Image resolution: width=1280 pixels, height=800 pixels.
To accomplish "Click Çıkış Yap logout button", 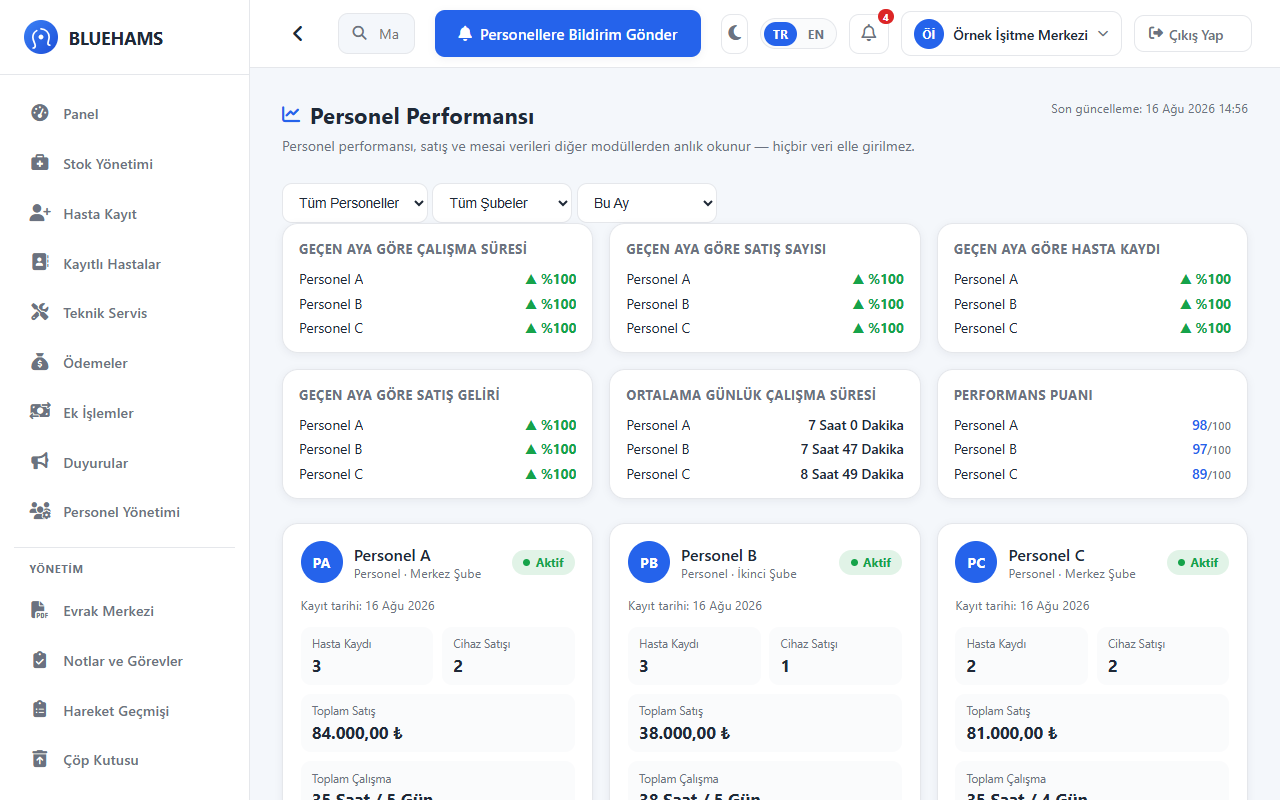I will (x=1193, y=34).
